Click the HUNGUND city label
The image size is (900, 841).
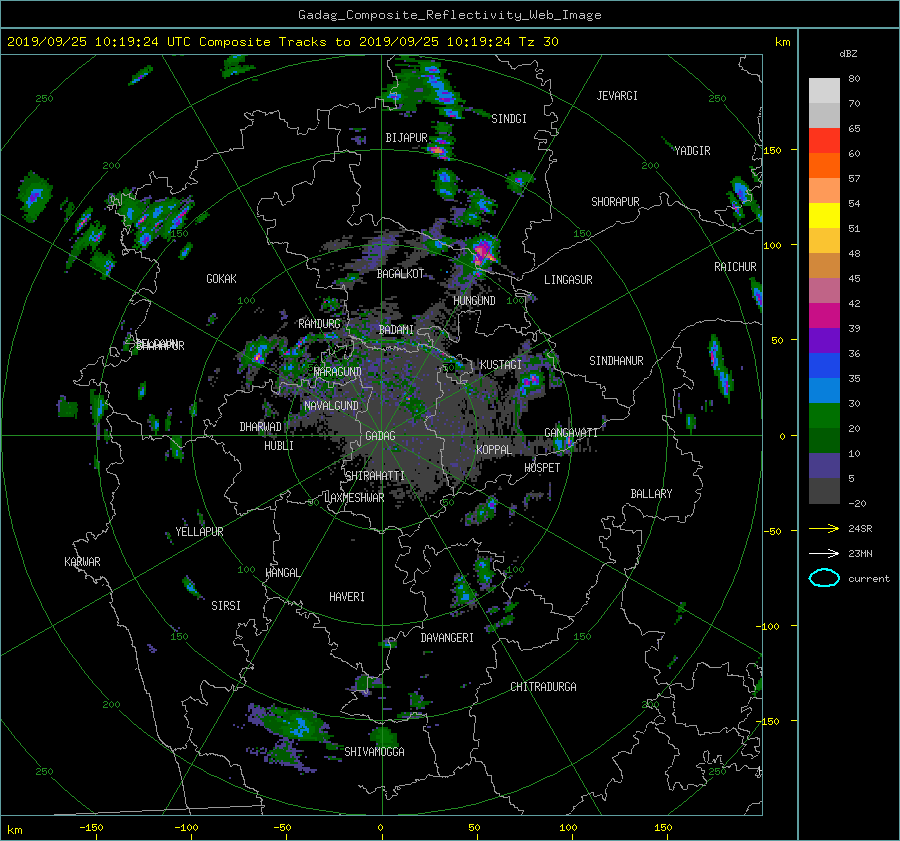(x=474, y=301)
